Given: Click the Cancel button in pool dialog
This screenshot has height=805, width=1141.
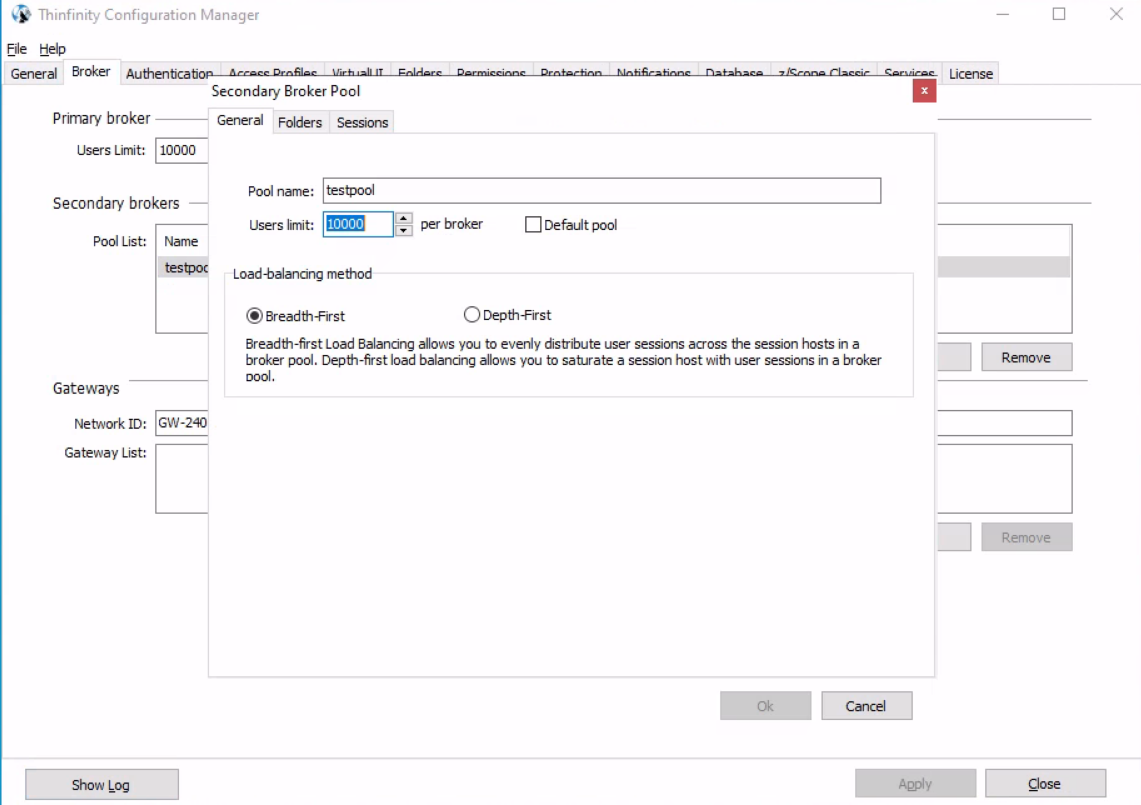Looking at the screenshot, I should click(866, 706).
